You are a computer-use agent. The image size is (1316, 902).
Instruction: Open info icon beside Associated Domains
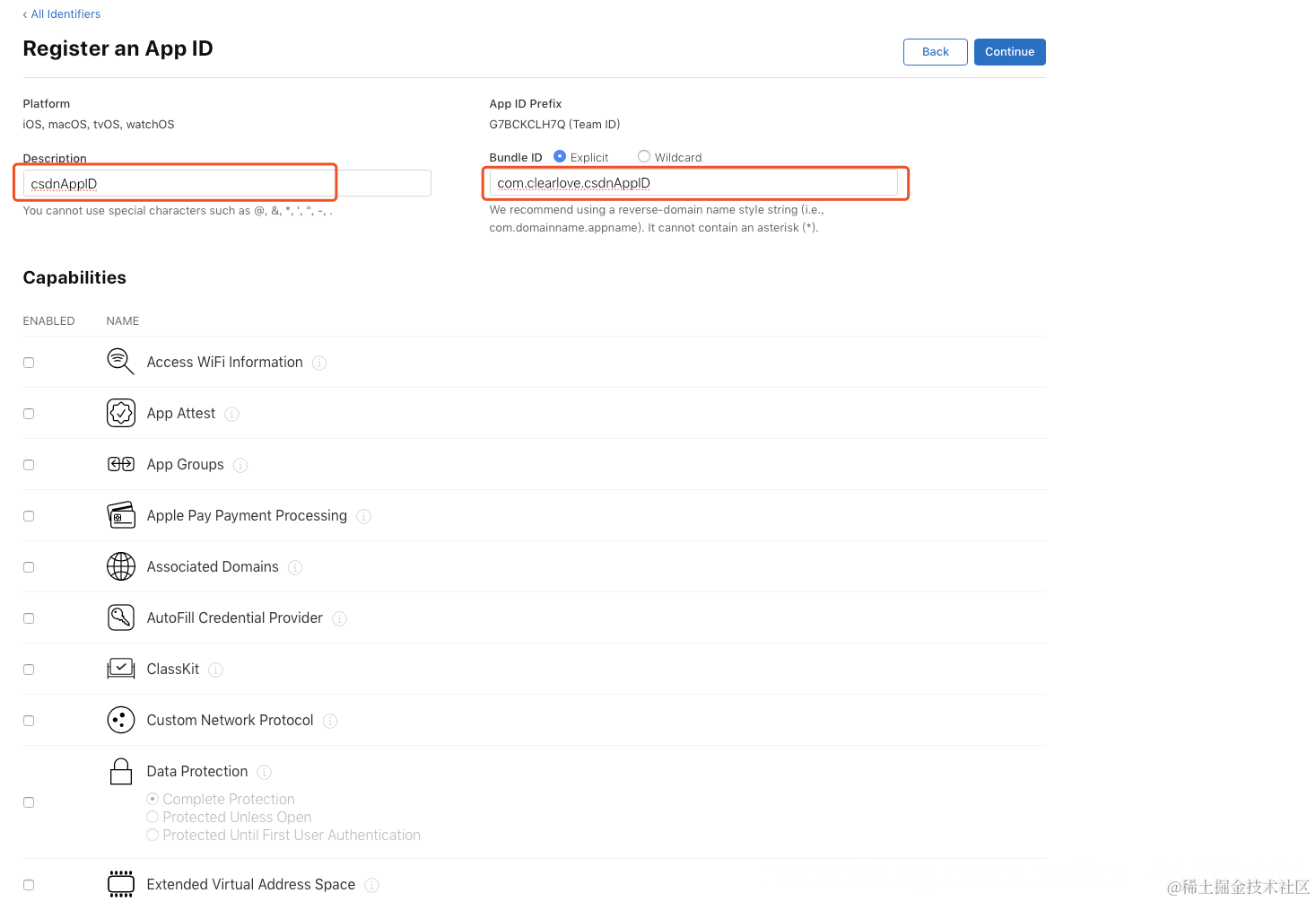pos(295,567)
